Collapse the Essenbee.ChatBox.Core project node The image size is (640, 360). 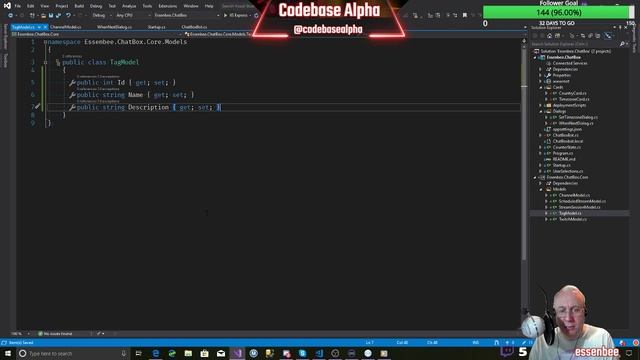click(x=535, y=178)
